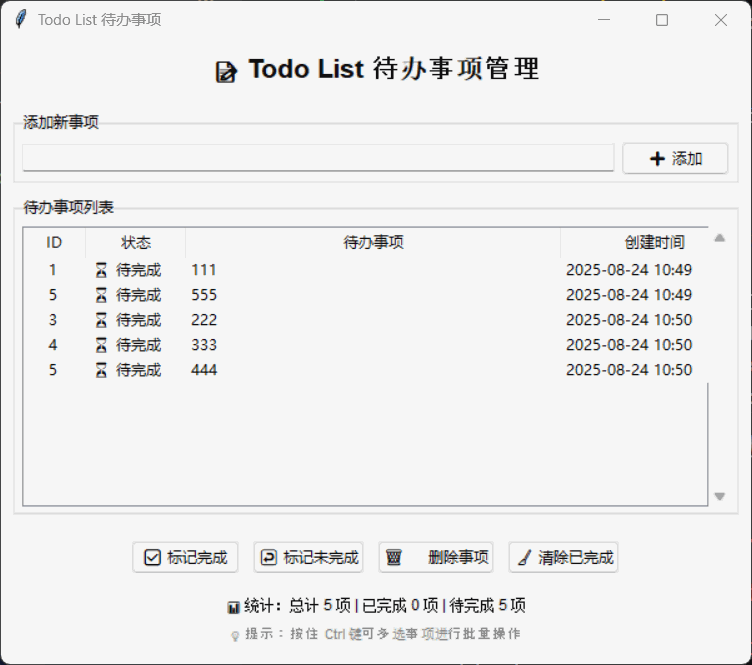Click the bar chart icon before 统计
This screenshot has height=665, width=752.
(x=234, y=607)
